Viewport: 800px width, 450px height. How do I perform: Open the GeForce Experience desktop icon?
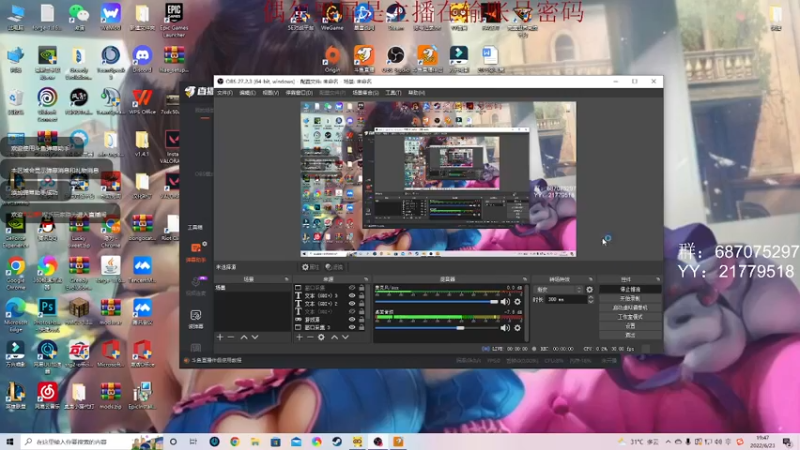pos(16,232)
